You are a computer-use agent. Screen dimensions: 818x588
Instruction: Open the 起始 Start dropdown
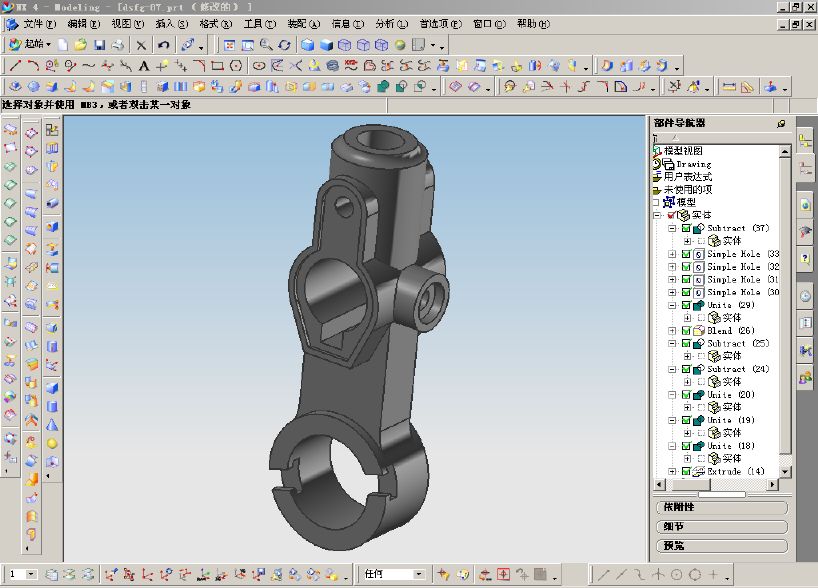pyautogui.click(x=30, y=44)
